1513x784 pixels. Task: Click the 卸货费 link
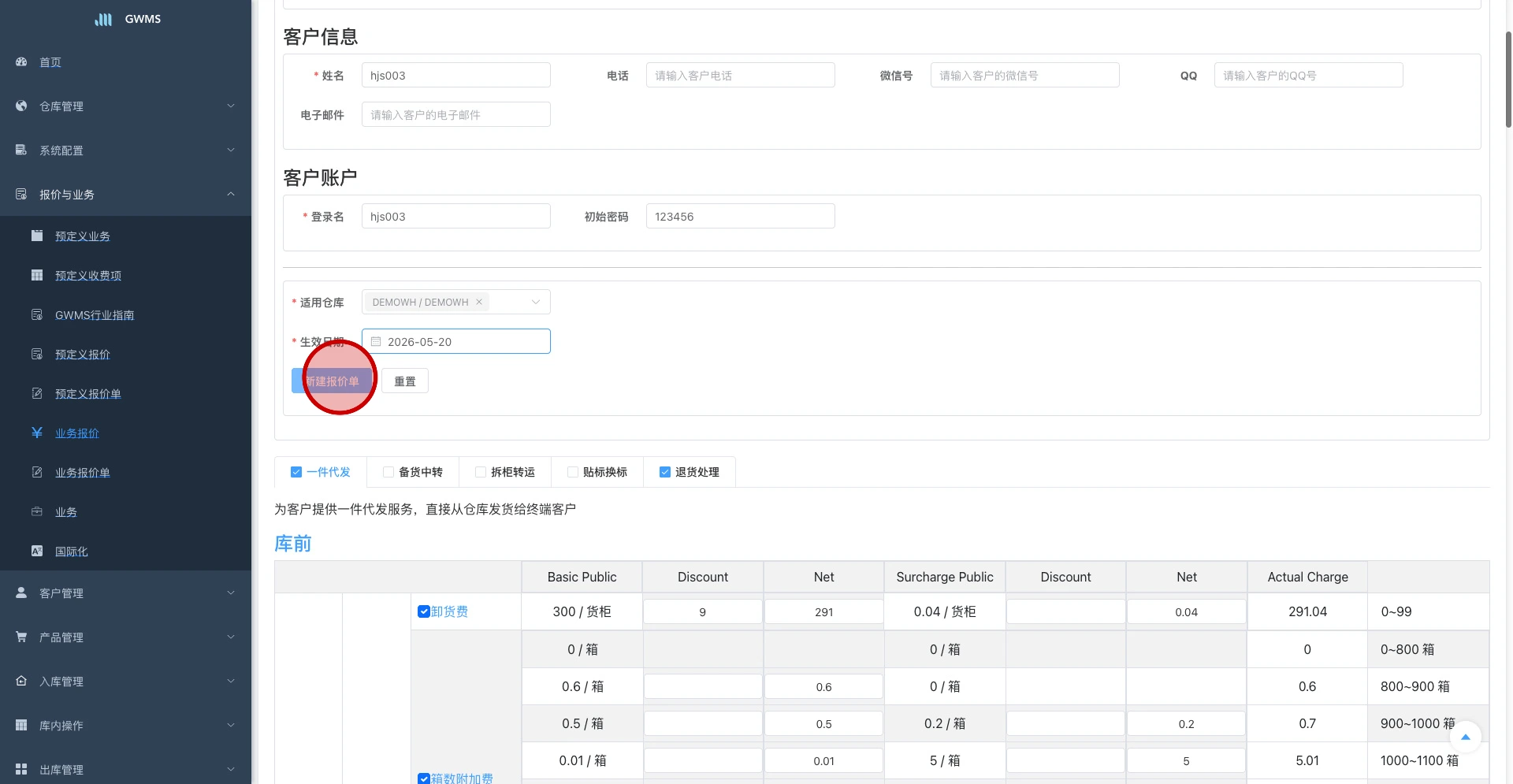(x=449, y=611)
